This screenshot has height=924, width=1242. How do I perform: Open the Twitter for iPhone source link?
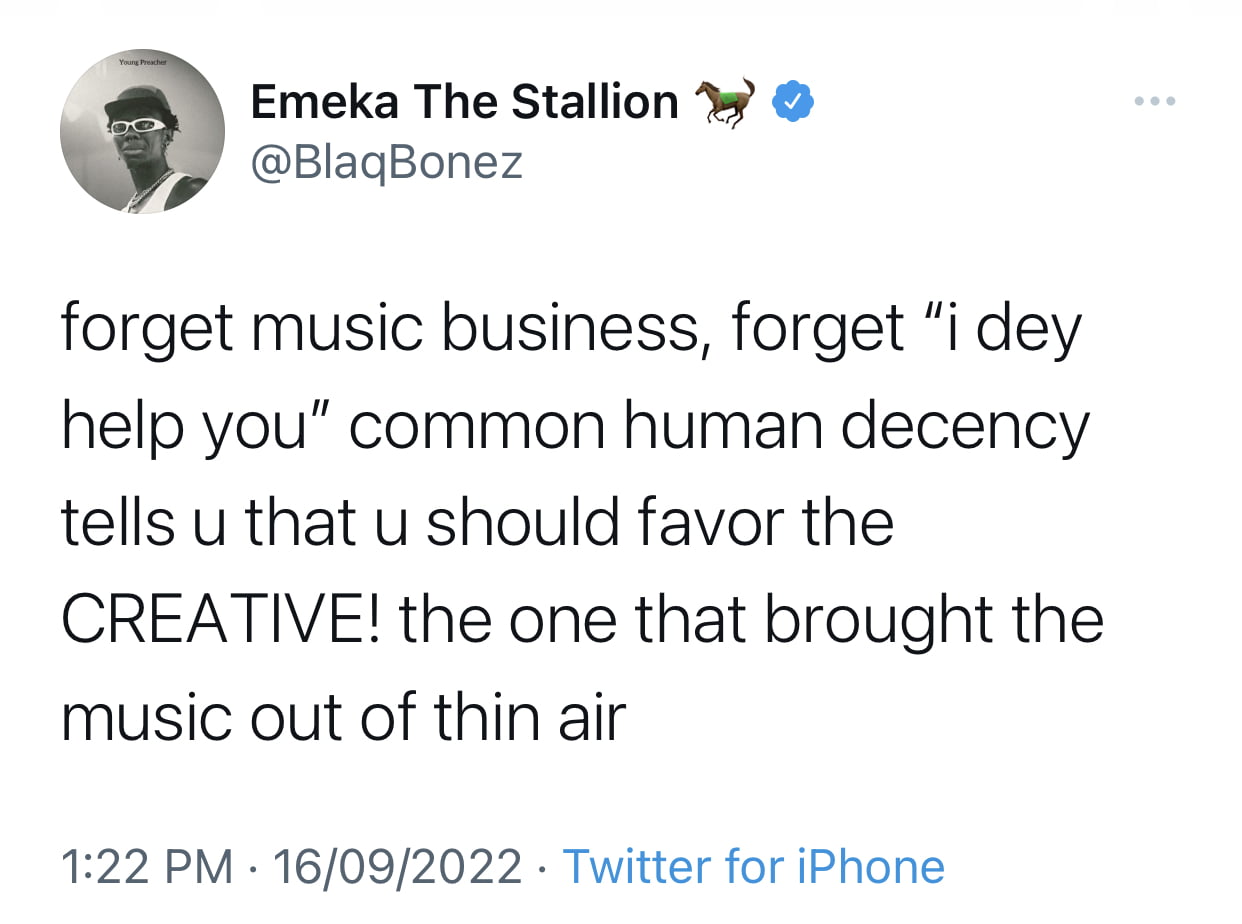[754, 866]
